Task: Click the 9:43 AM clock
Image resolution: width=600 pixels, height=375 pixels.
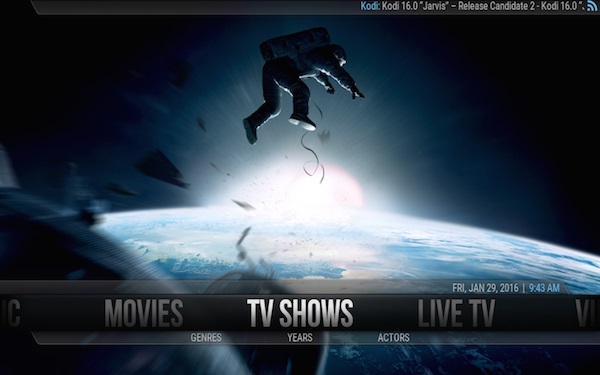Action: 544,288
